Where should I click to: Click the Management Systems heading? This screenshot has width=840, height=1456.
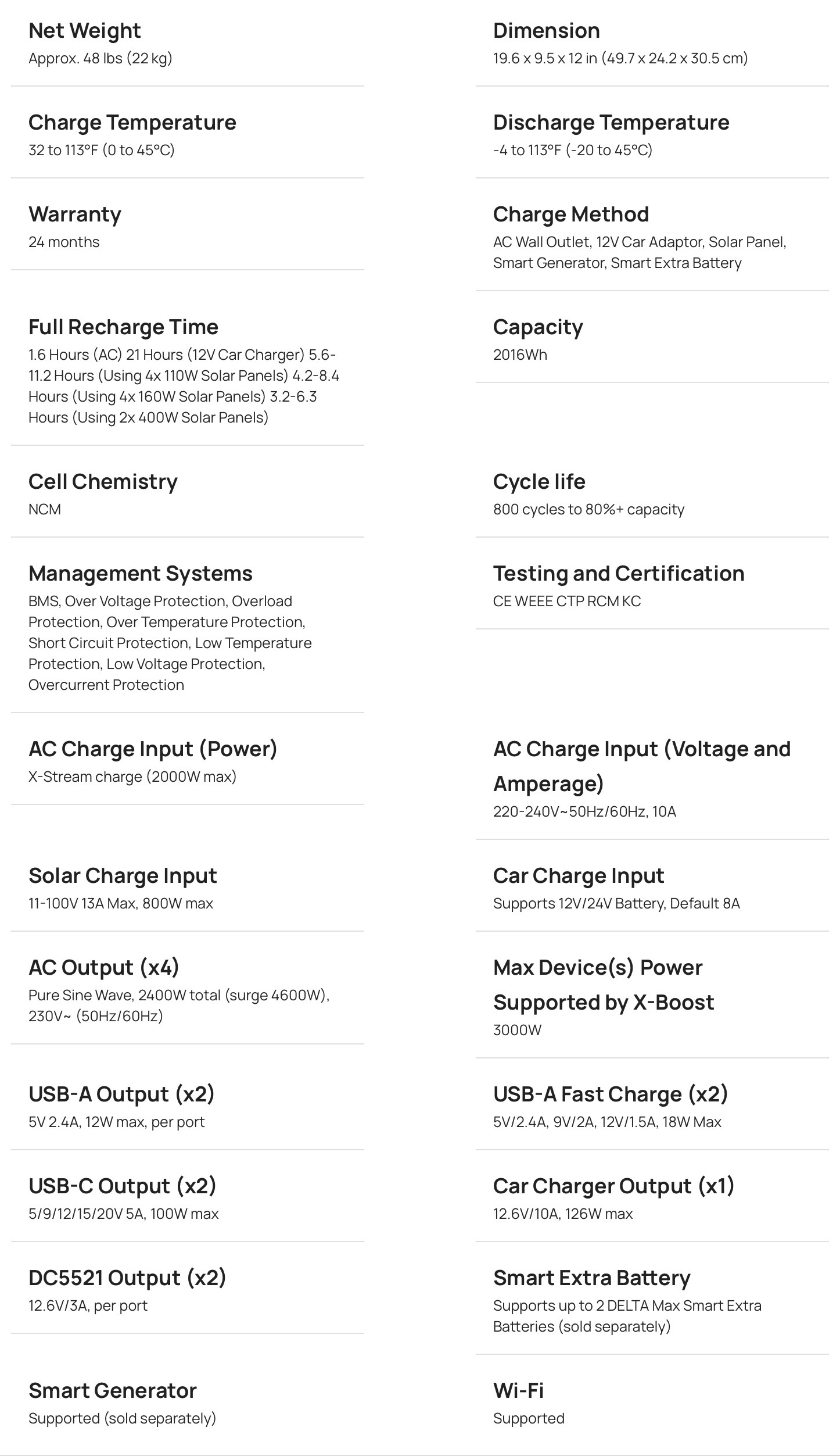click(140, 574)
